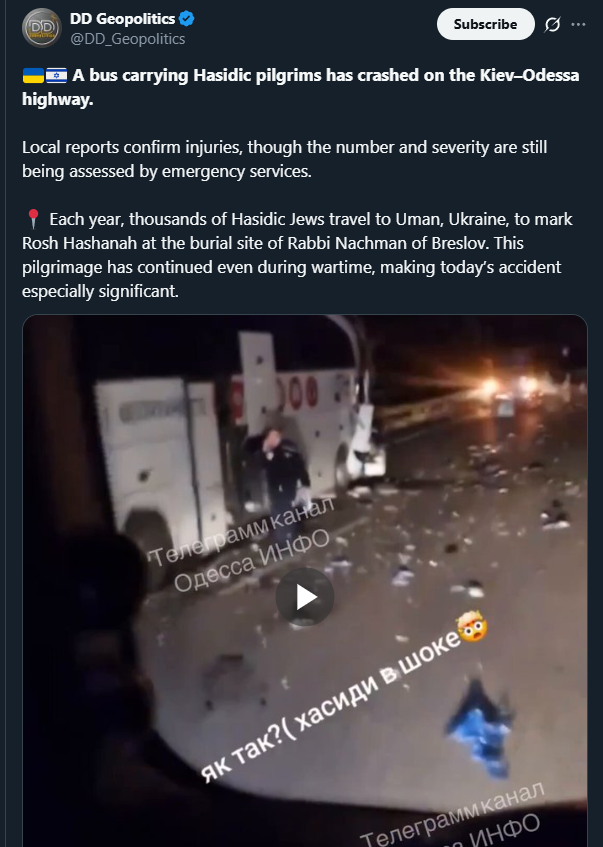Click the paragraph about Rabbi Nachman of Breslov
The height and width of the screenshot is (847, 603).
[x=297, y=255]
